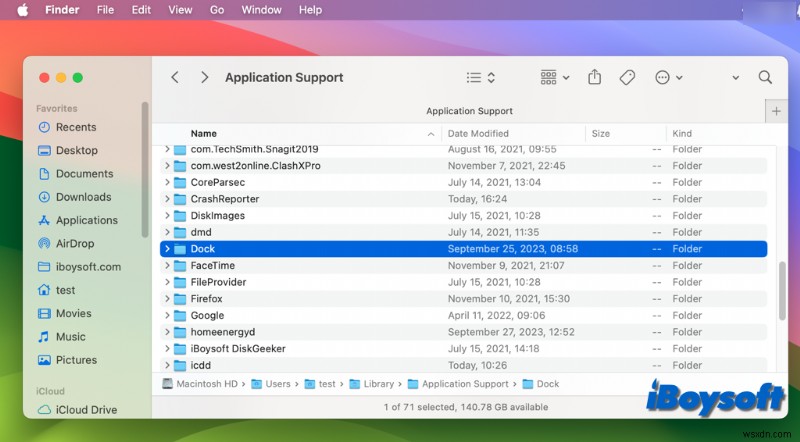Open the View menu
This screenshot has width=800, height=442.
(180, 10)
